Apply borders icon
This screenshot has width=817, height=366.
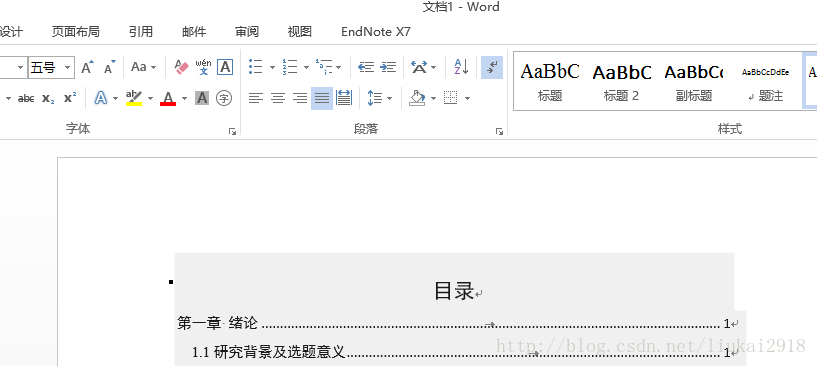[451, 98]
